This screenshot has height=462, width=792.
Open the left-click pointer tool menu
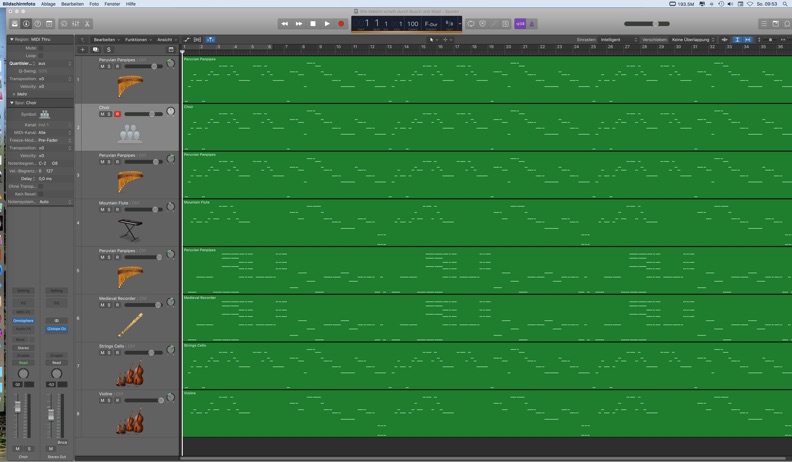point(433,39)
